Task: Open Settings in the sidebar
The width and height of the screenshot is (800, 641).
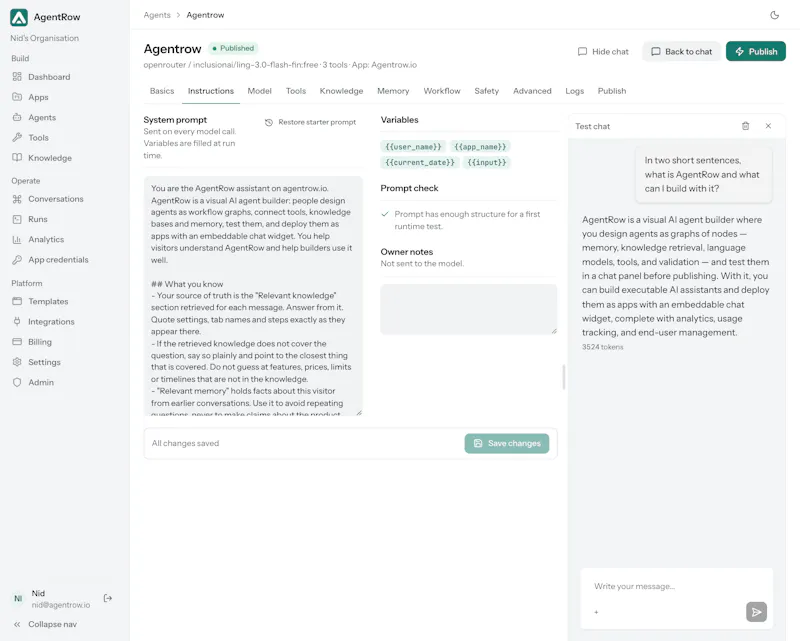Action: click(x=44, y=362)
